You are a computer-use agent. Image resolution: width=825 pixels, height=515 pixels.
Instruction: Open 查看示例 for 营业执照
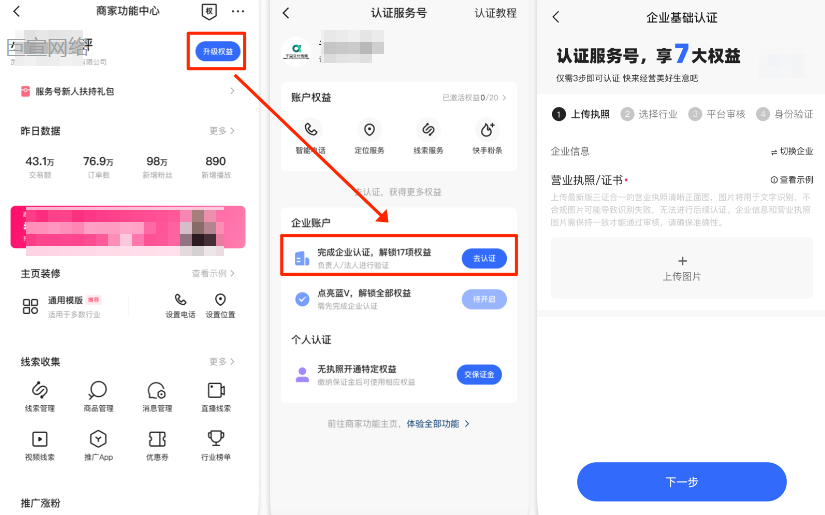pyautogui.click(x=792, y=180)
